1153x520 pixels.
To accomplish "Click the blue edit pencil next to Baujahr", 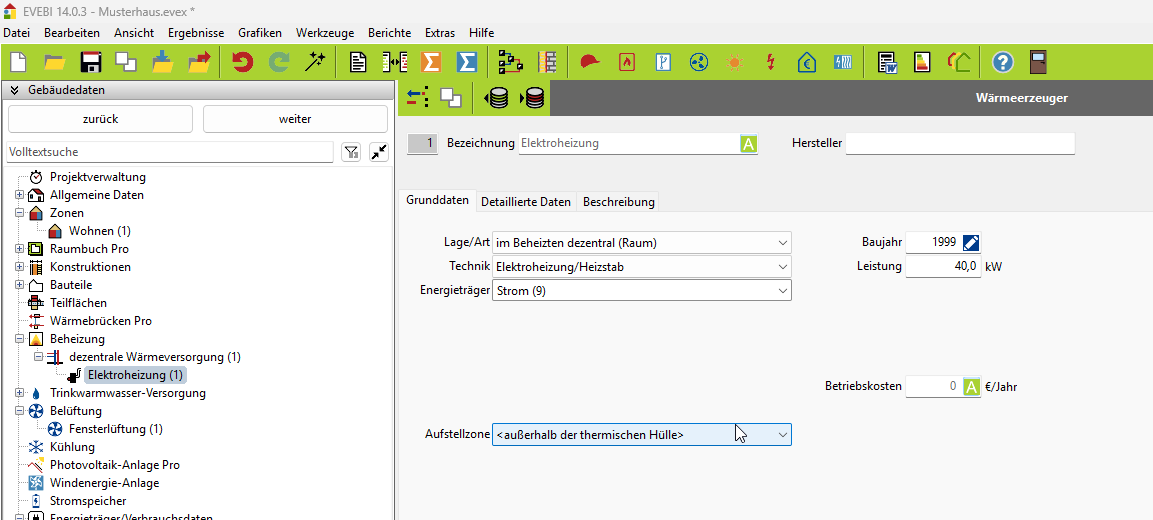I will coord(971,243).
